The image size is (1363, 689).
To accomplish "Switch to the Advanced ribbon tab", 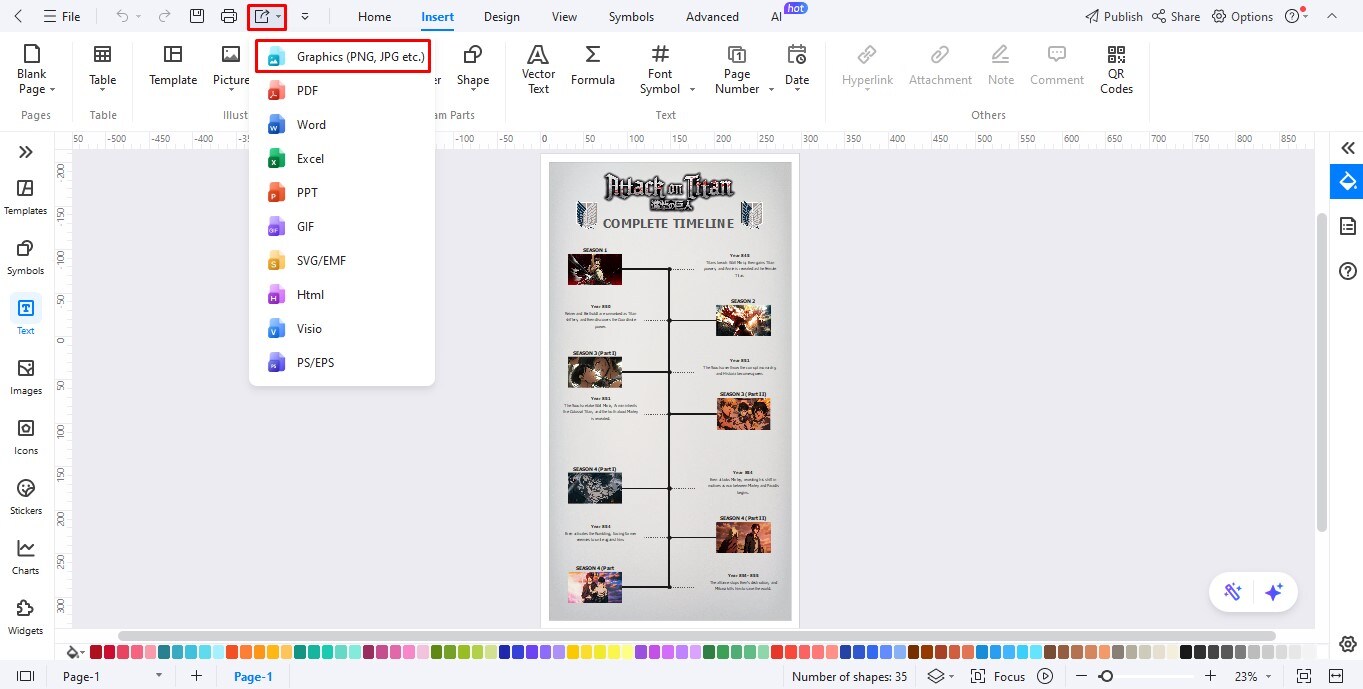I will [712, 16].
